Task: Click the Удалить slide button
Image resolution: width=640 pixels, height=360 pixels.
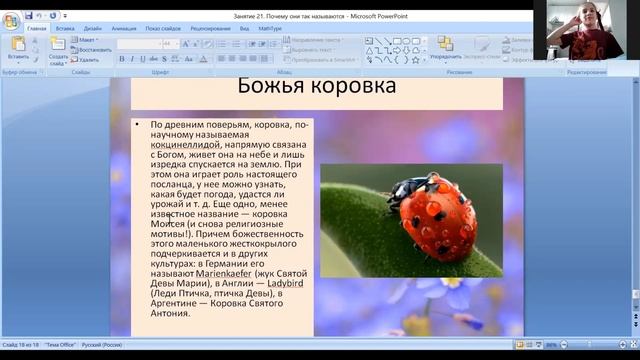Action: [85, 60]
